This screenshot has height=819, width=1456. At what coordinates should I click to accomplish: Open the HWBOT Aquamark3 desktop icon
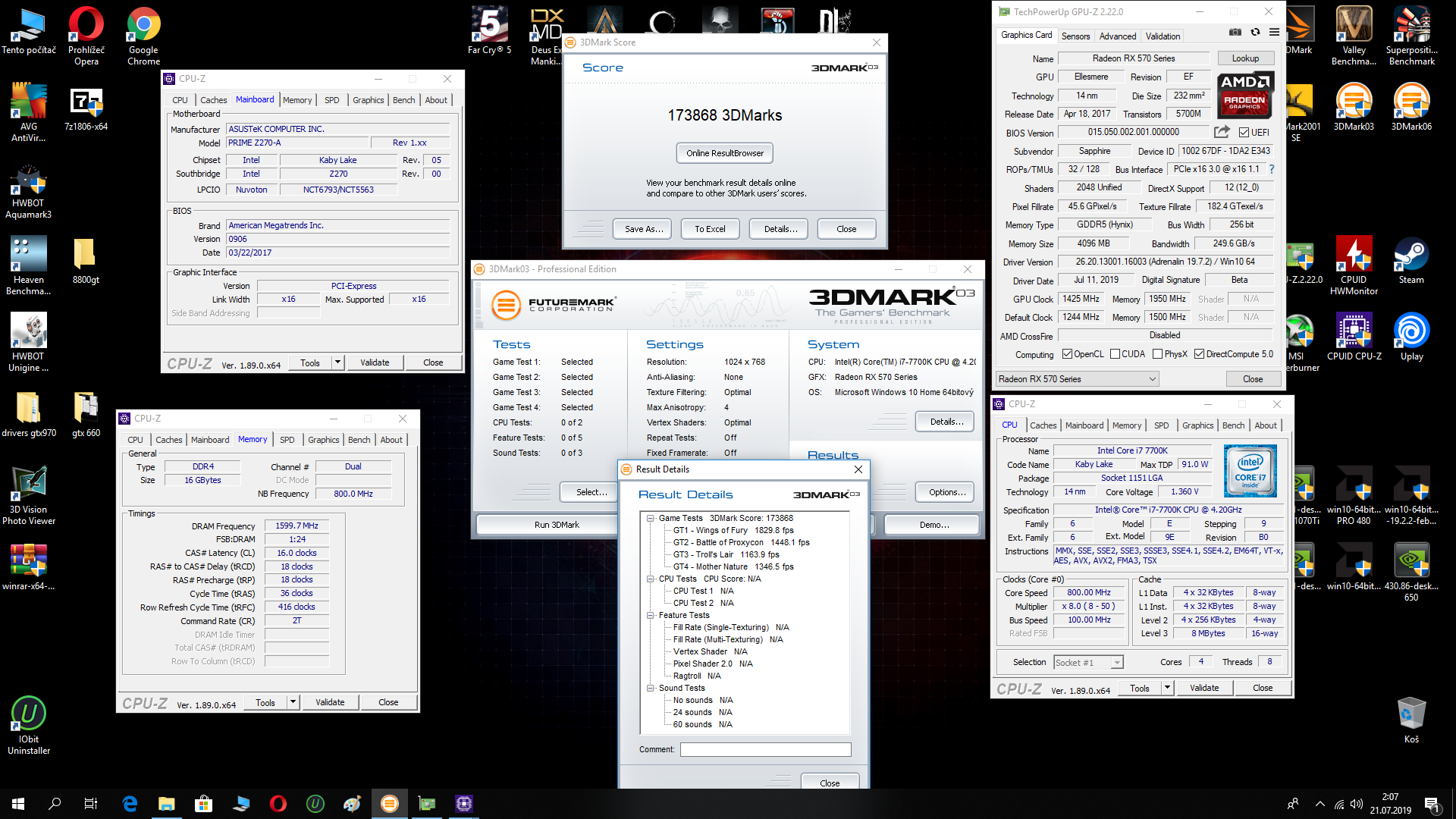[x=28, y=189]
